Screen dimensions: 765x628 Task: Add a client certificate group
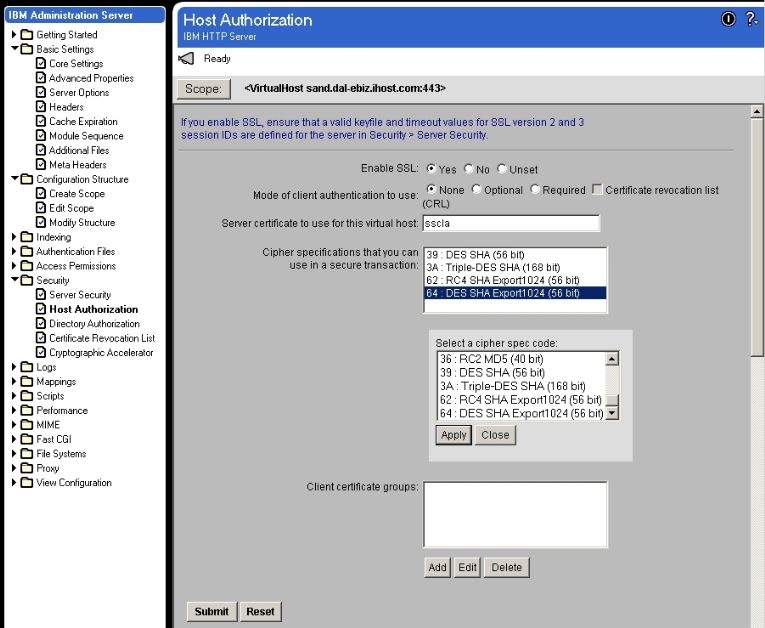pyautogui.click(x=437, y=567)
